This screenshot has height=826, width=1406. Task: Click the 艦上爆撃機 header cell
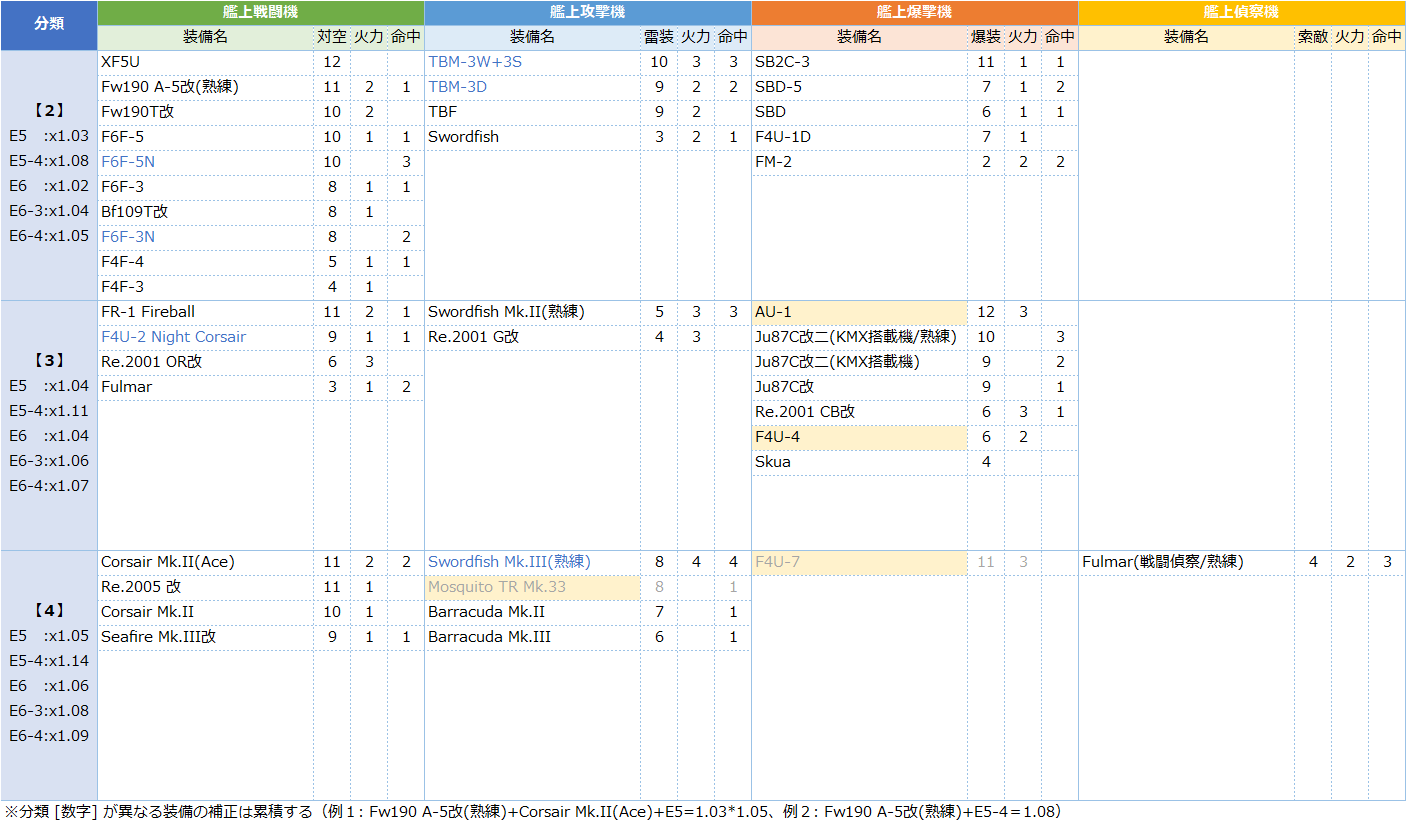915,13
